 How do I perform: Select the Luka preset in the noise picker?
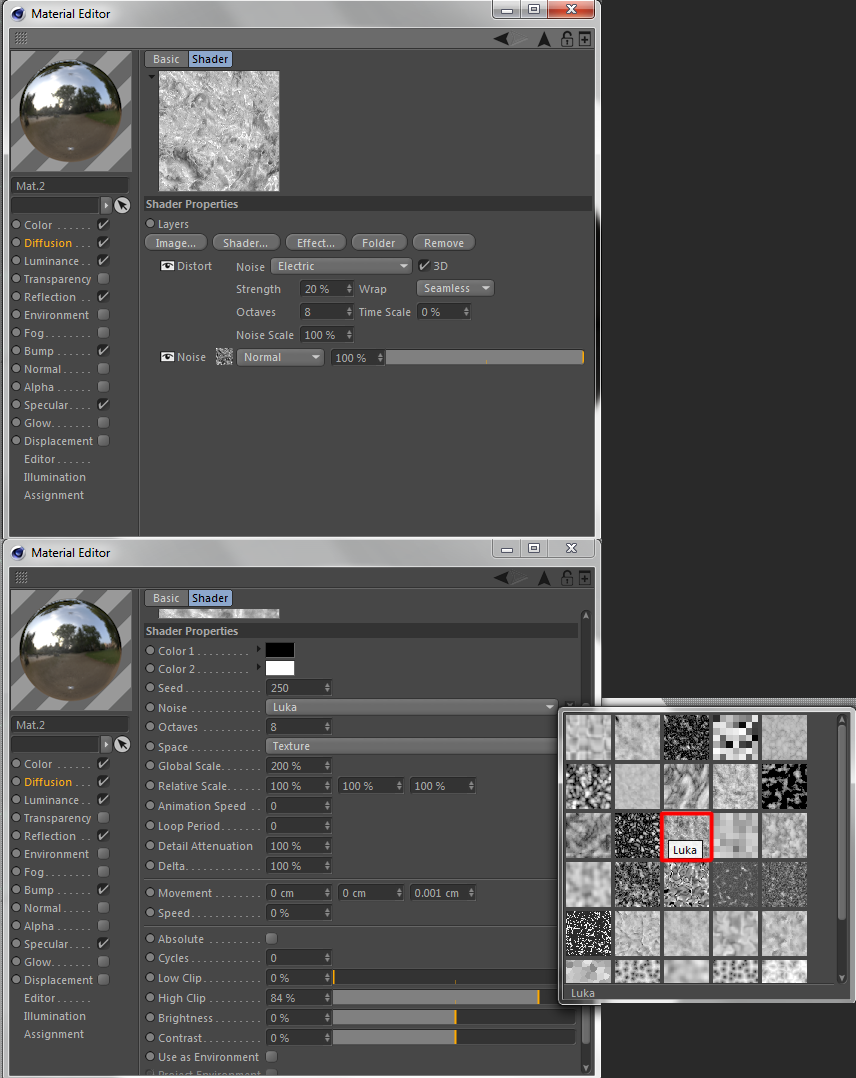pyautogui.click(x=686, y=837)
